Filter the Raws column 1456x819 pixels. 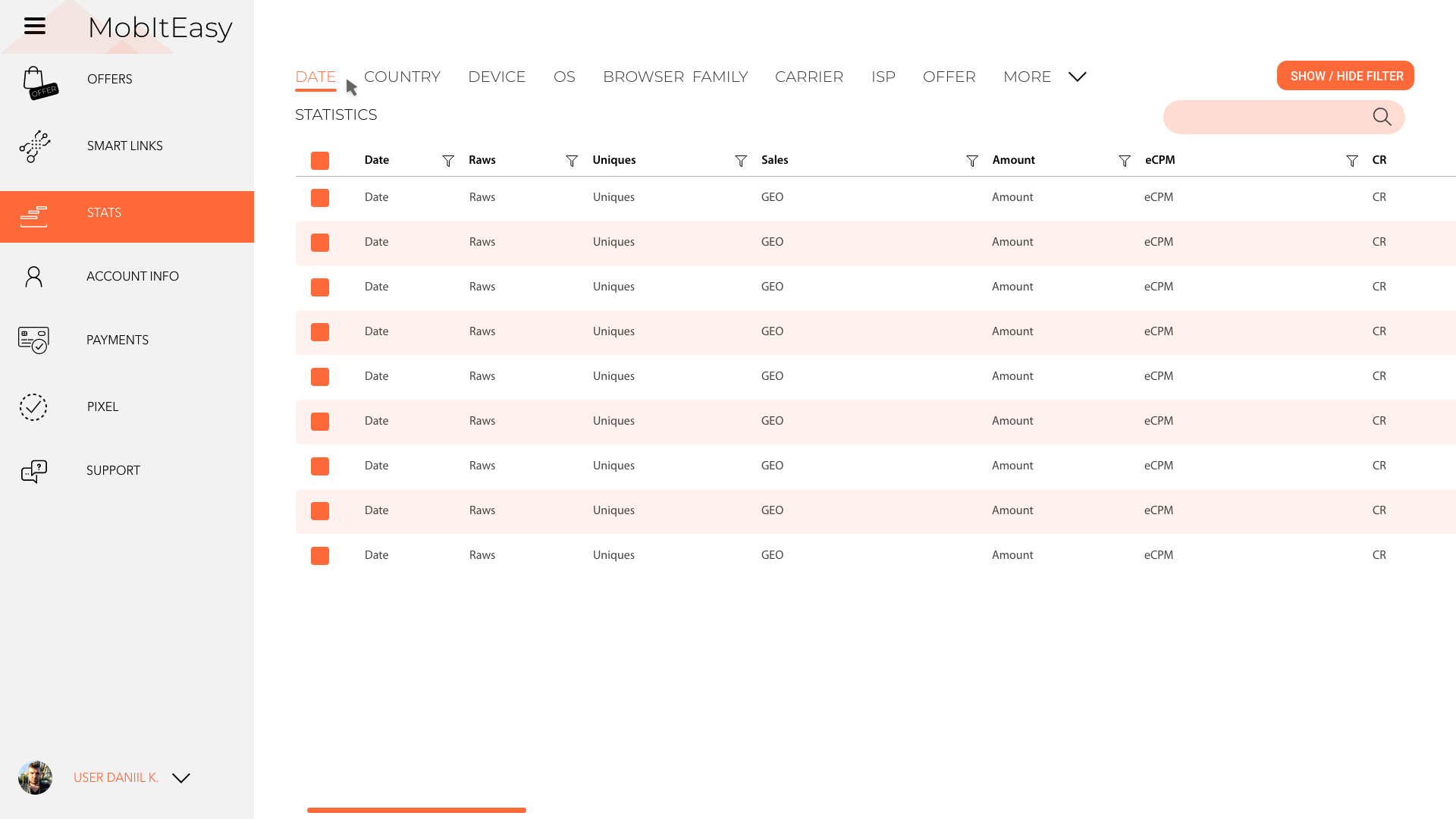click(572, 161)
